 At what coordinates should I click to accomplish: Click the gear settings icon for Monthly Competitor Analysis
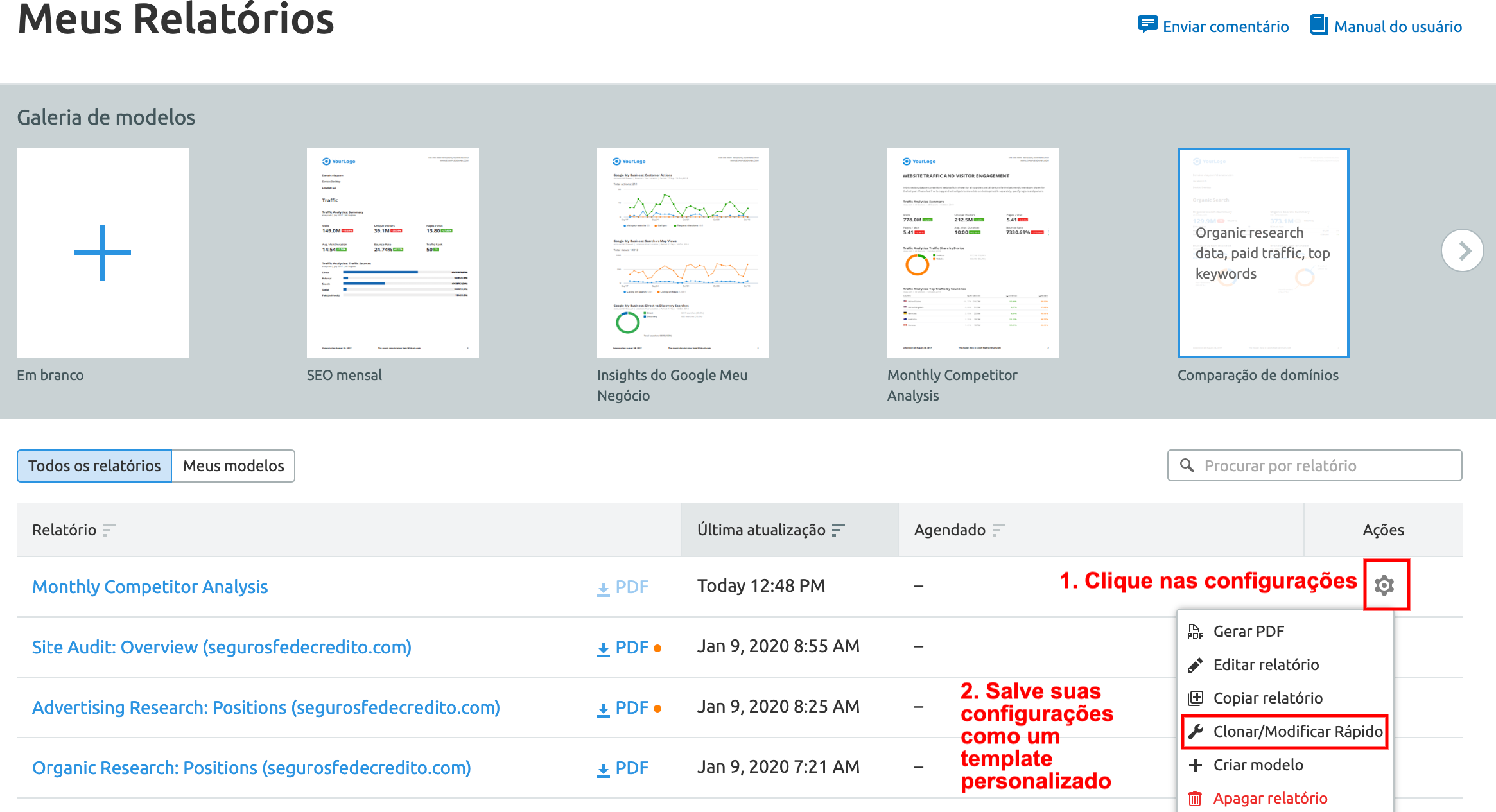1384,585
